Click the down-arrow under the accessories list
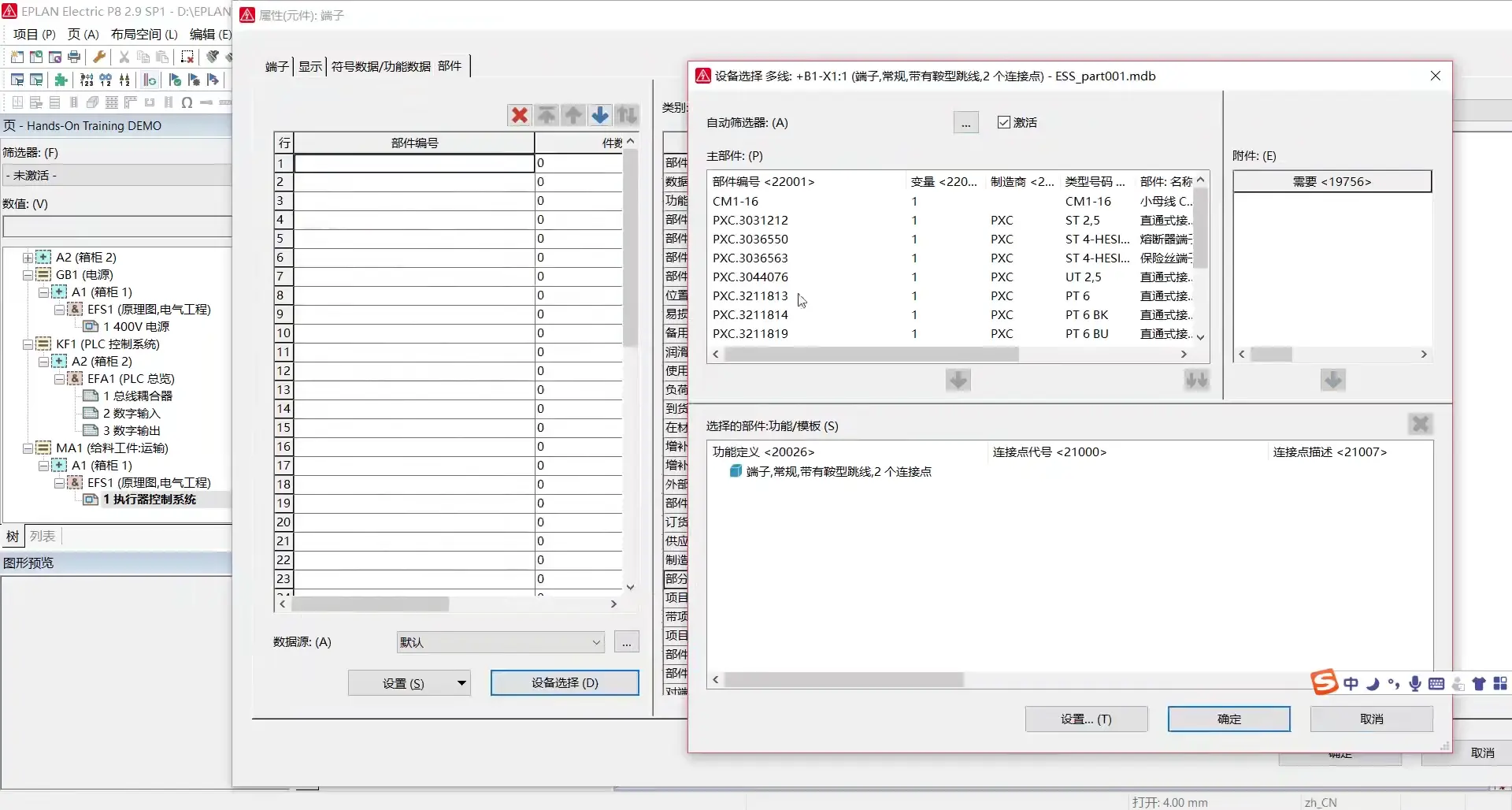 (1332, 381)
